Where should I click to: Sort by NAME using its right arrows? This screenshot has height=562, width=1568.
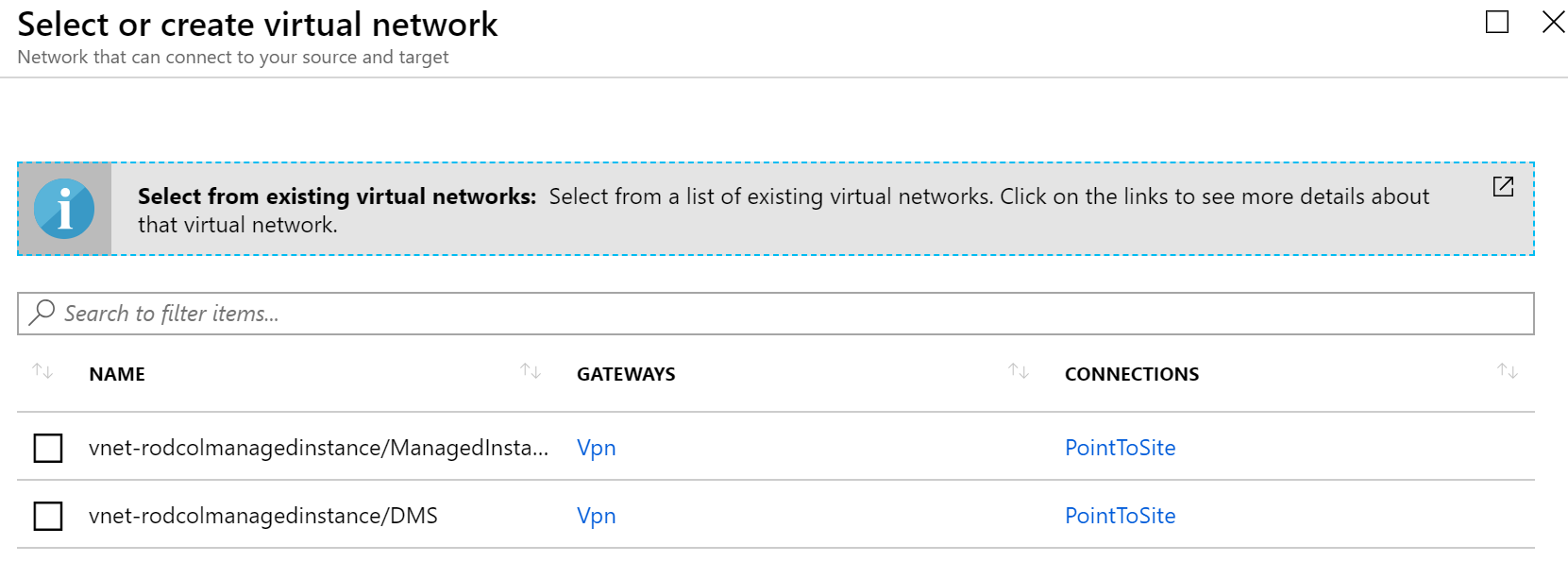(531, 371)
